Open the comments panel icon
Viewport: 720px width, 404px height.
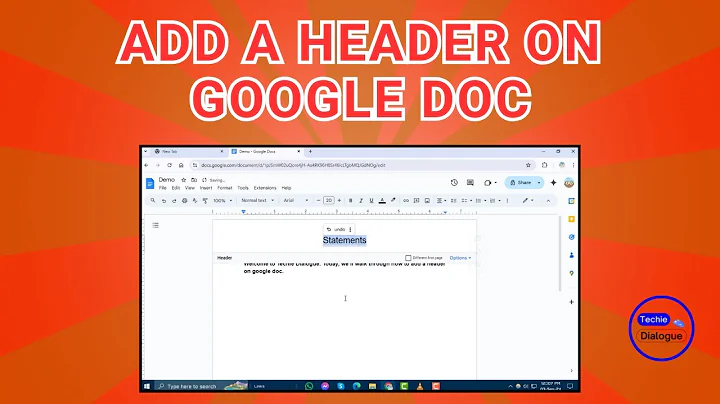click(470, 183)
